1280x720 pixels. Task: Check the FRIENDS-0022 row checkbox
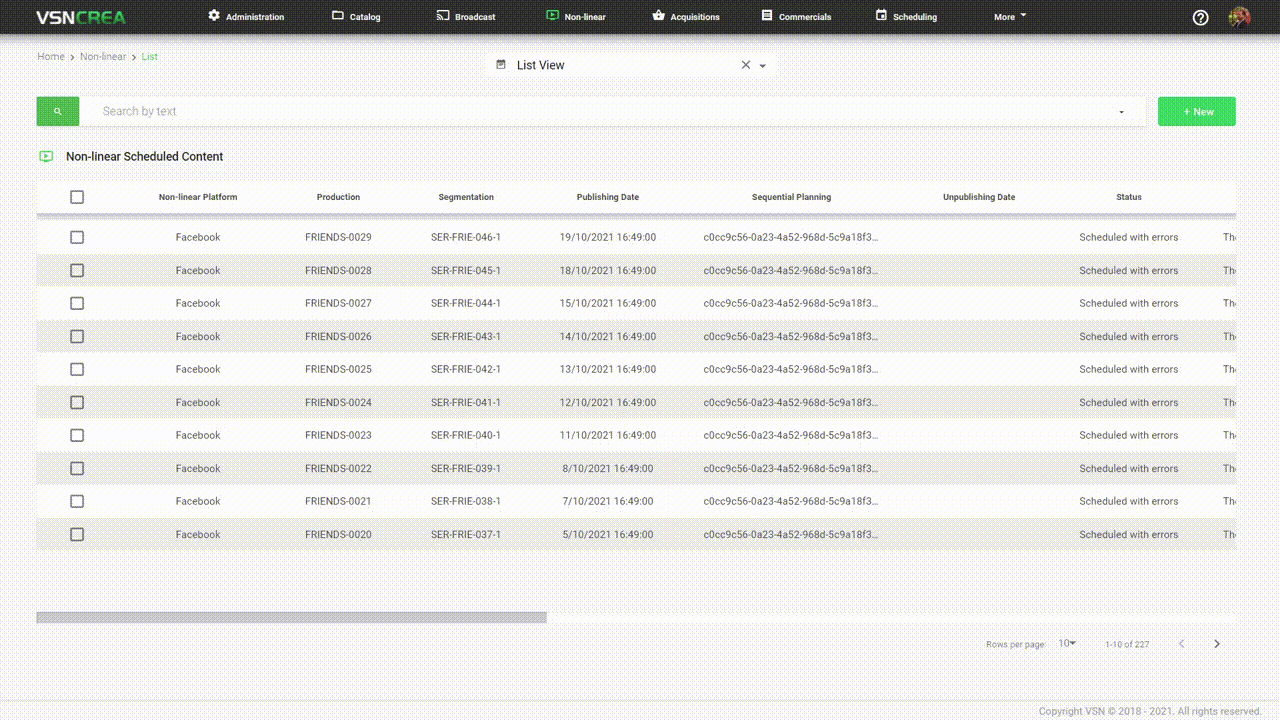pos(77,468)
